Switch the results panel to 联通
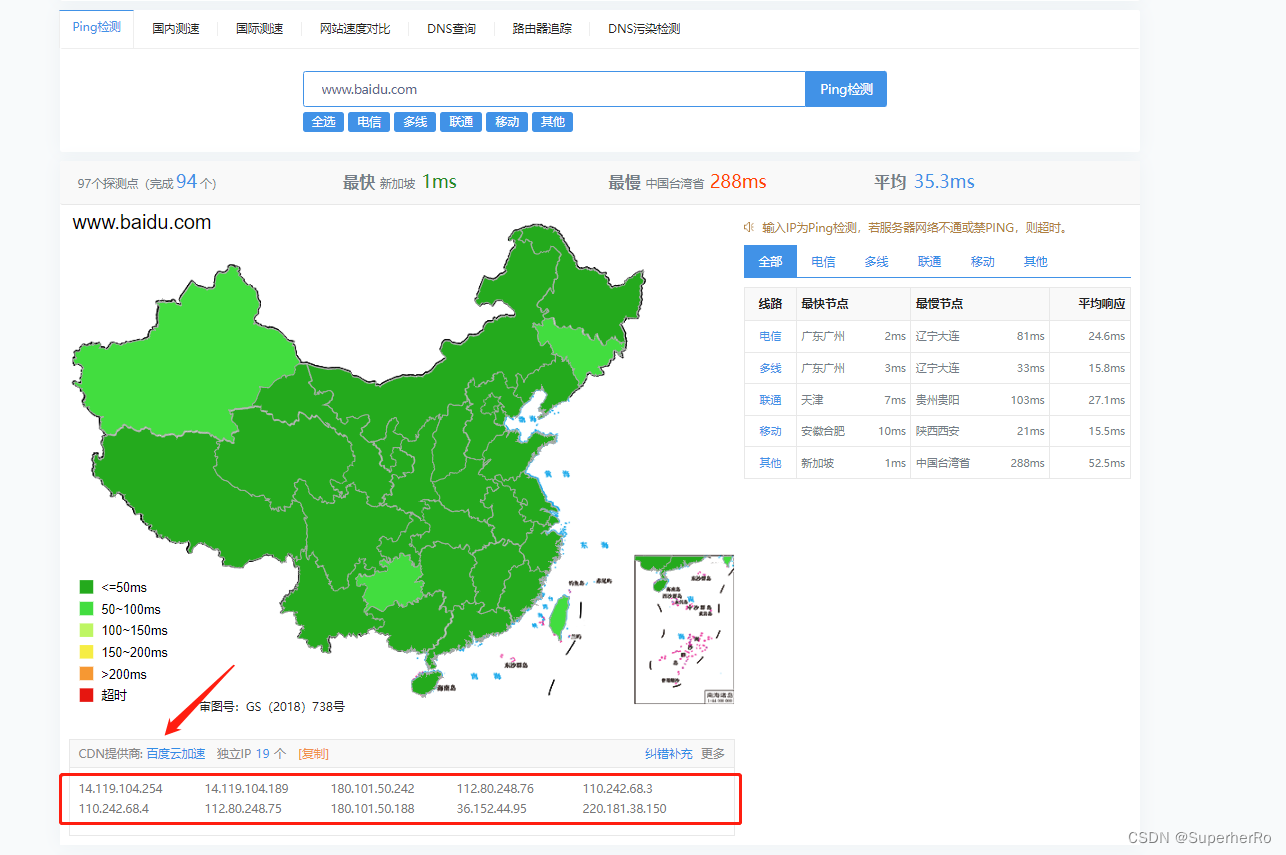The image size is (1286, 855). [928, 261]
